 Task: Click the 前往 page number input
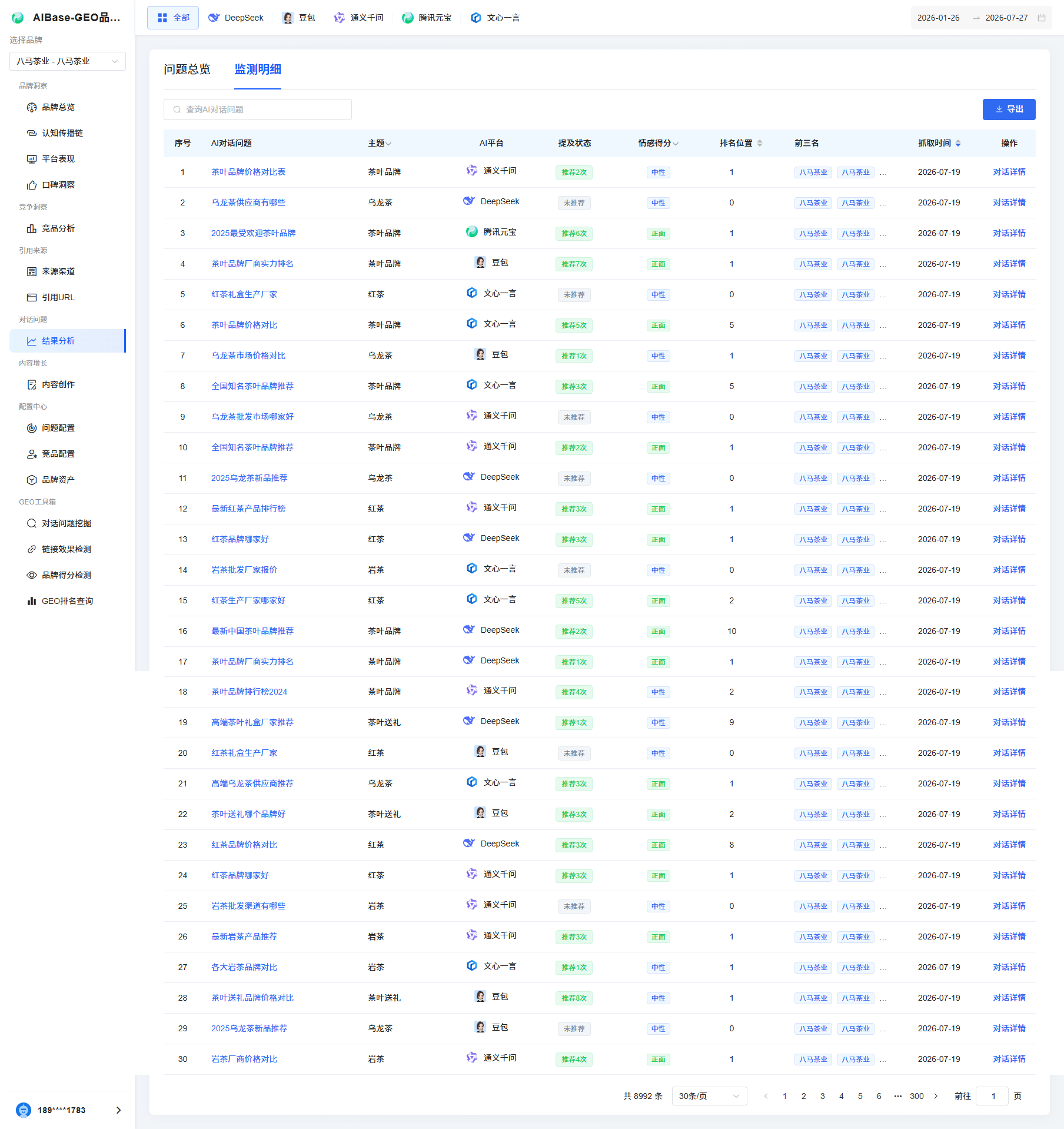point(992,1096)
